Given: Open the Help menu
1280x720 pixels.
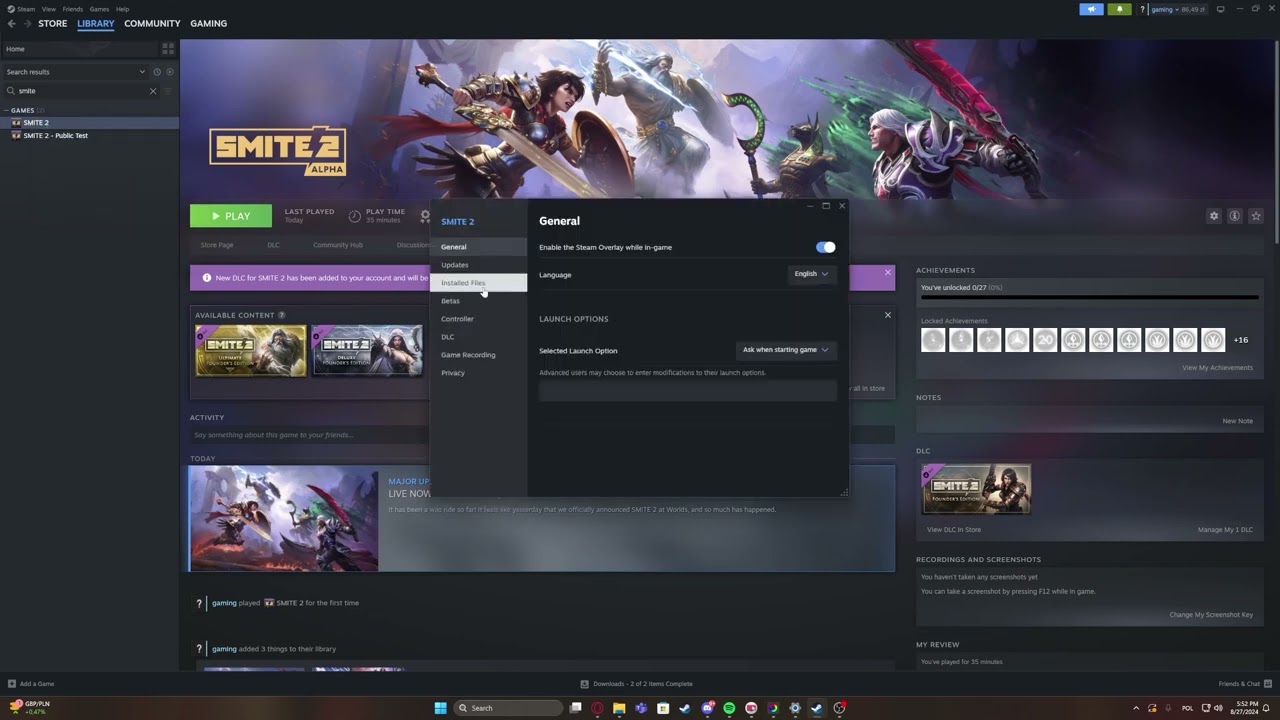Looking at the screenshot, I should pos(122,9).
